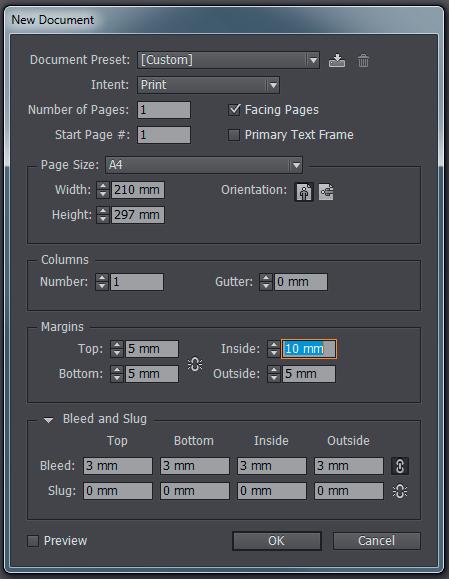Click the Delete Preset trash icon
The width and height of the screenshot is (449, 579).
point(363,60)
